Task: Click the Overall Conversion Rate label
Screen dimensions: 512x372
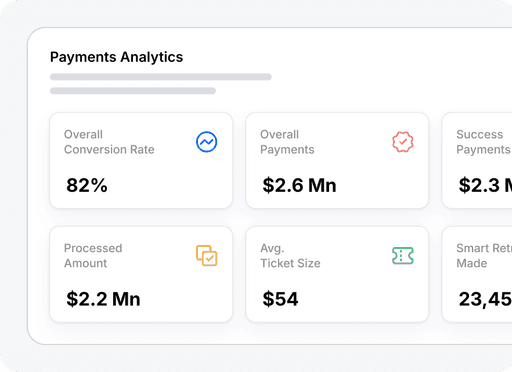Action: tap(109, 142)
